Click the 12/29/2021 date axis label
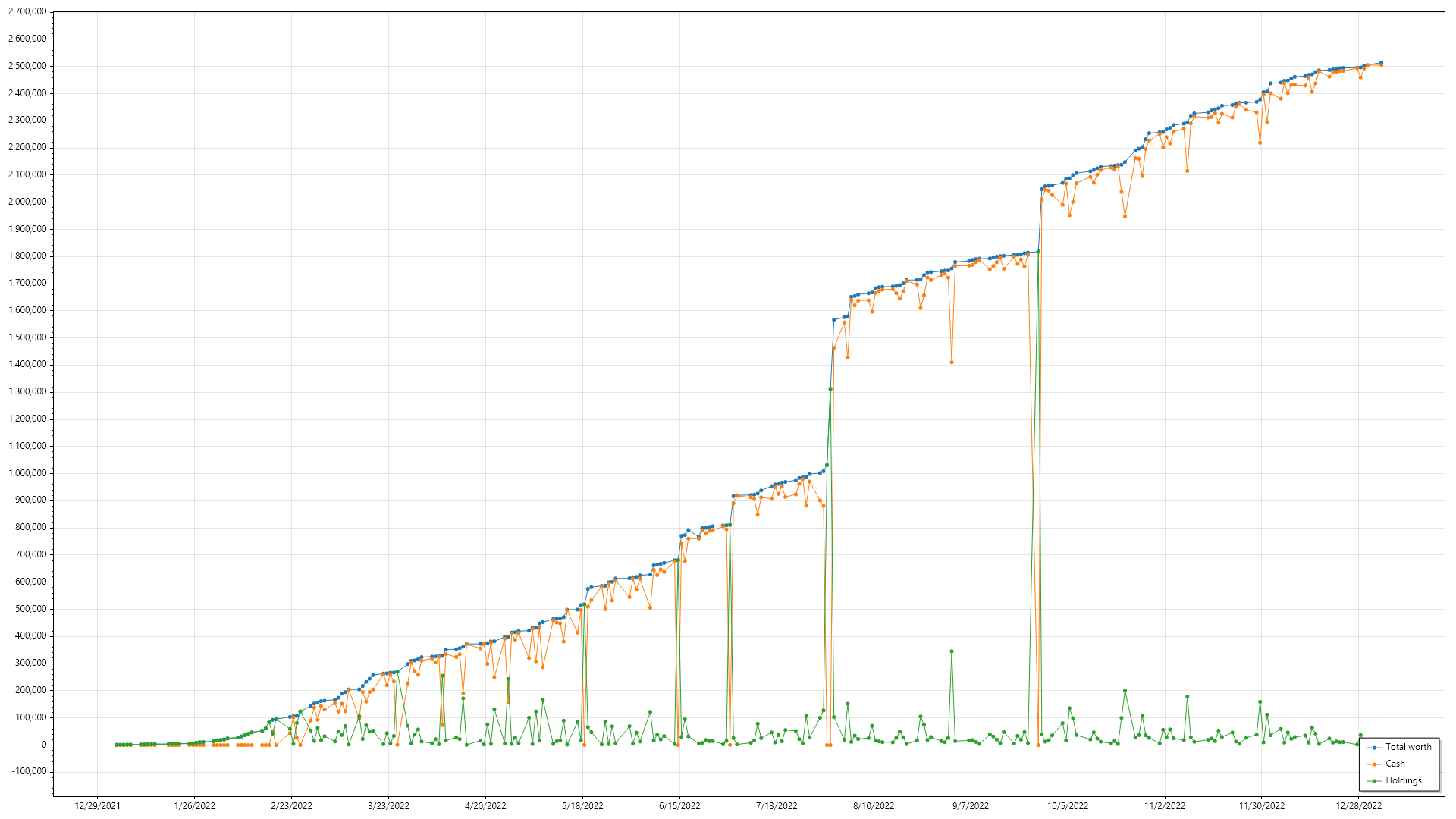Image resolution: width=1456 pixels, height=819 pixels. 98,806
